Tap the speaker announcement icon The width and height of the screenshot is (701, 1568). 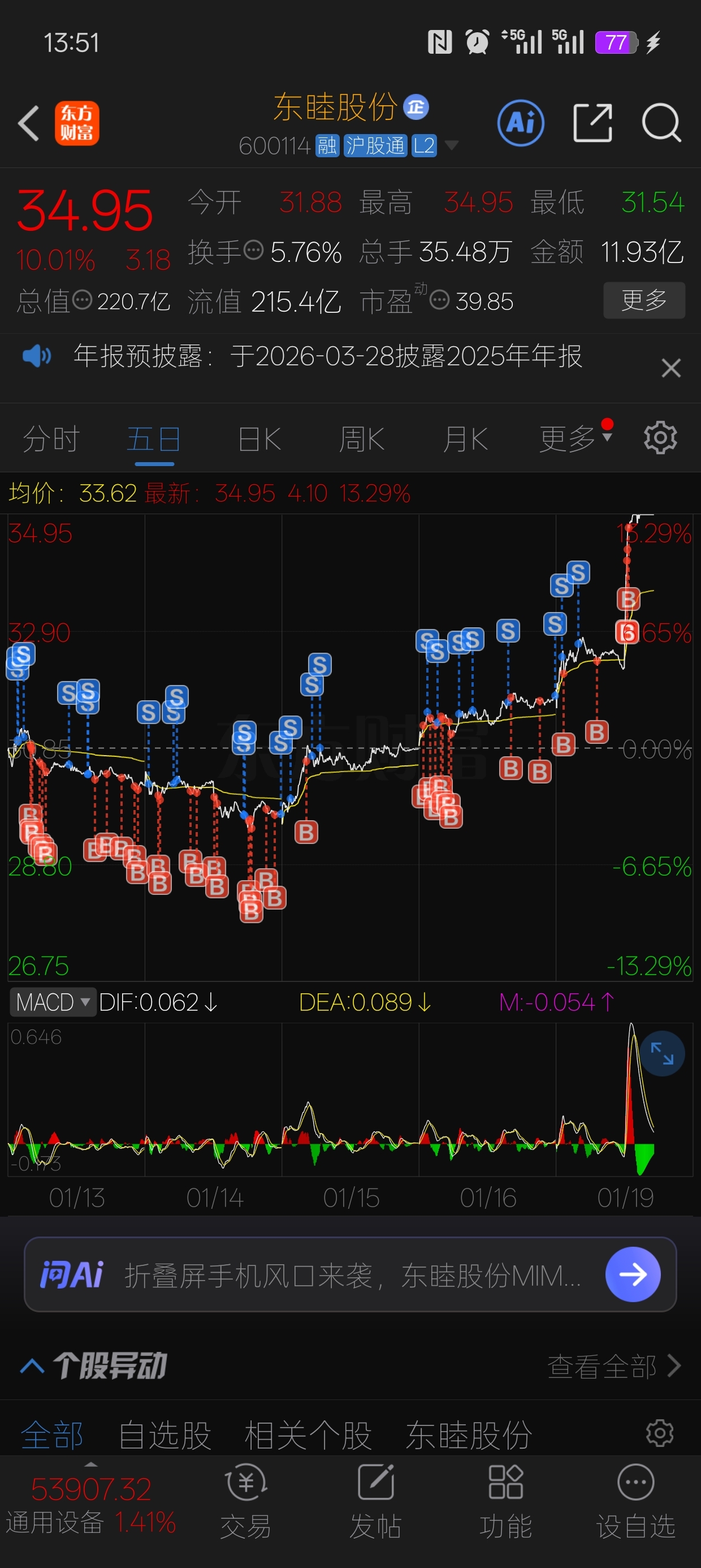[x=37, y=356]
